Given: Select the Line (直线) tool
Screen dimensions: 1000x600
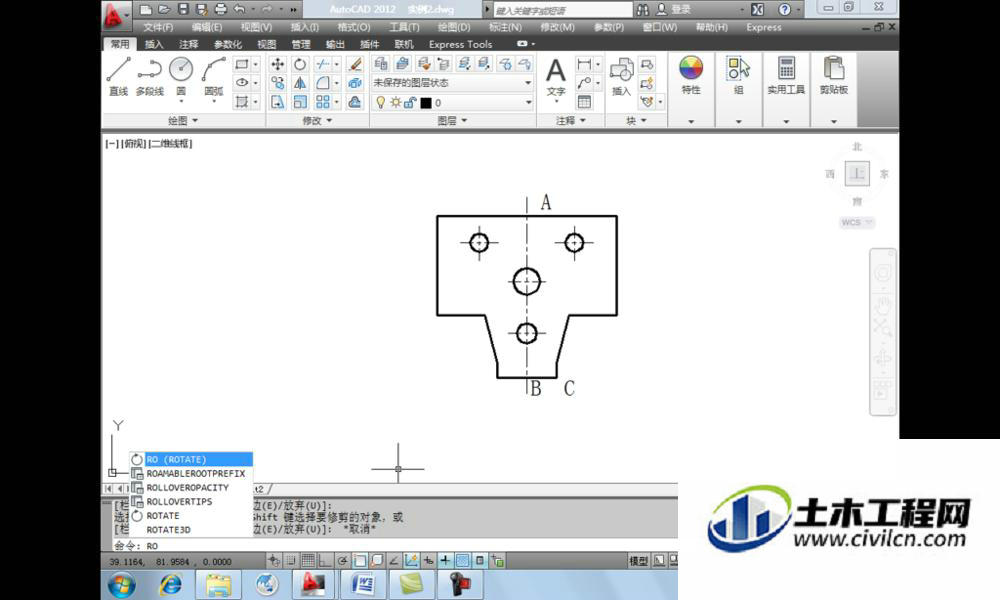Looking at the screenshot, I should (118, 76).
